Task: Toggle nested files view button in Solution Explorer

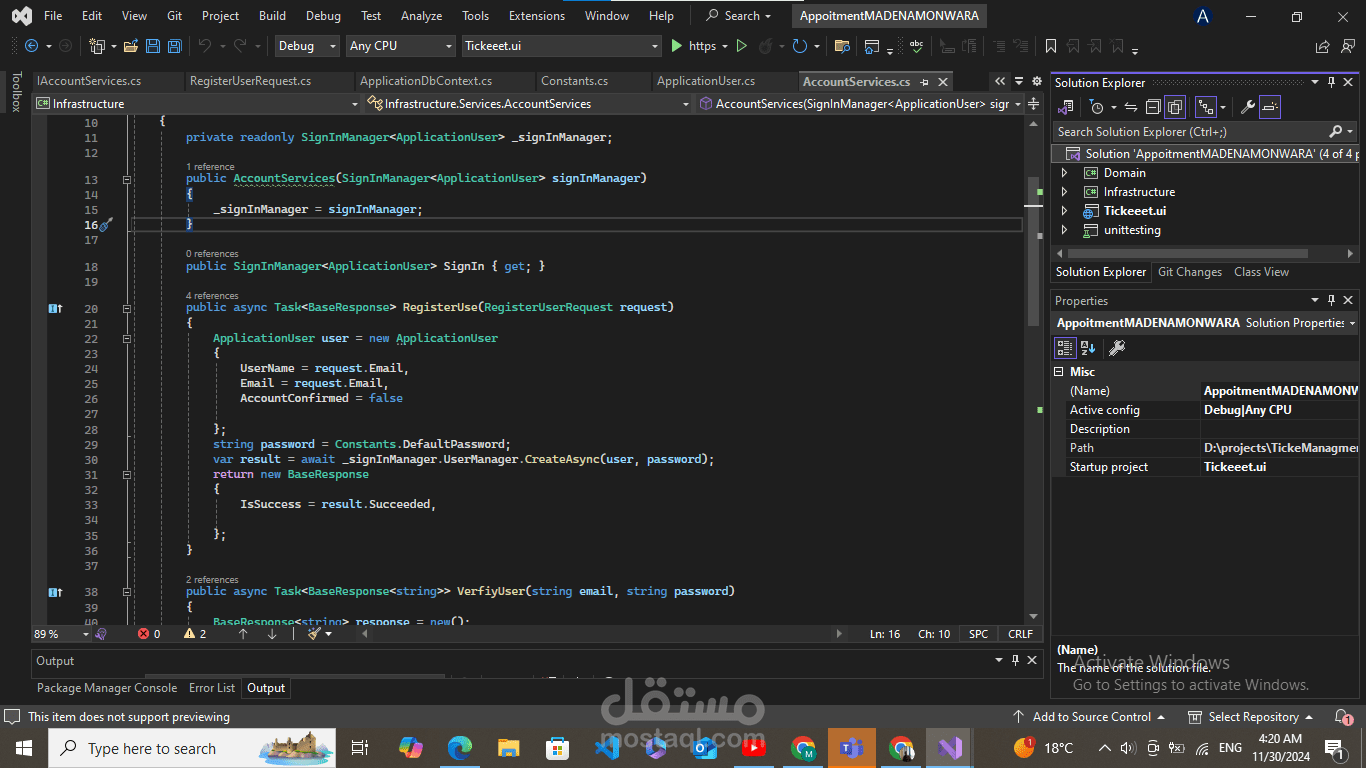Action: pos(1207,107)
